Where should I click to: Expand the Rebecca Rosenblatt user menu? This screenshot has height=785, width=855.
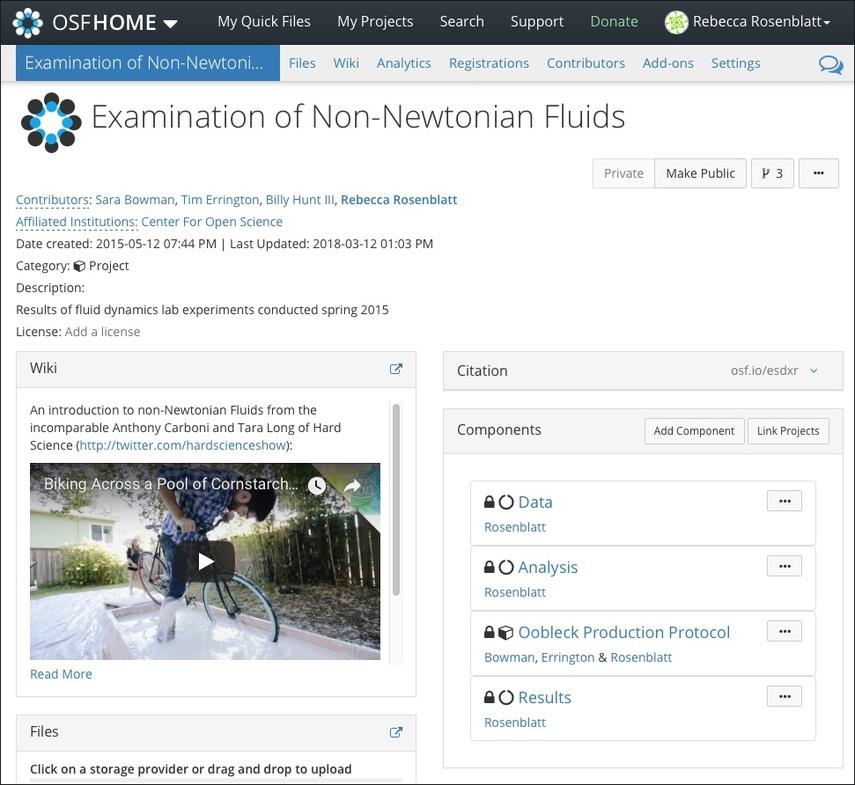click(x=761, y=21)
